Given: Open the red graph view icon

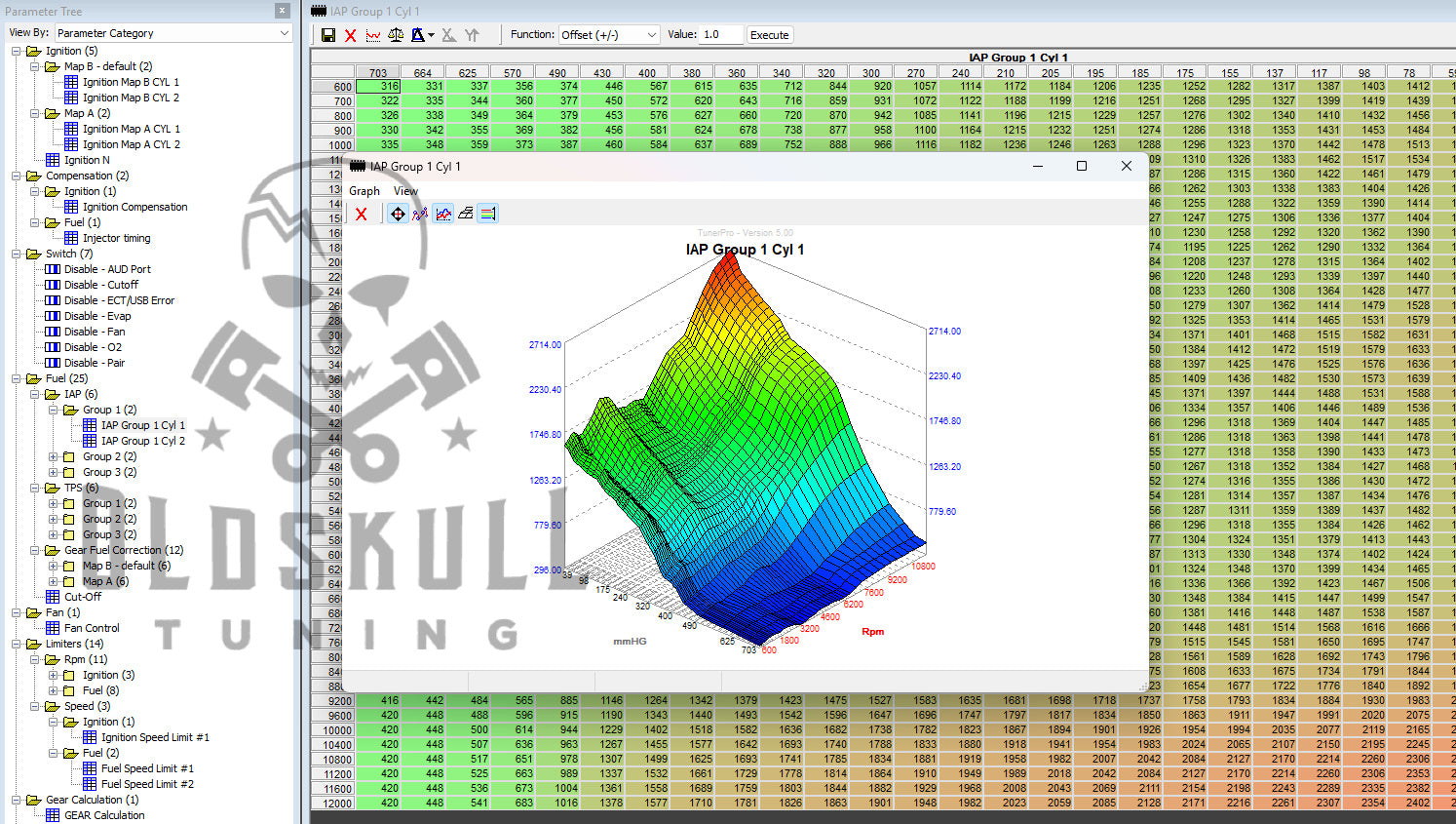Looking at the screenshot, I should click(373, 35).
